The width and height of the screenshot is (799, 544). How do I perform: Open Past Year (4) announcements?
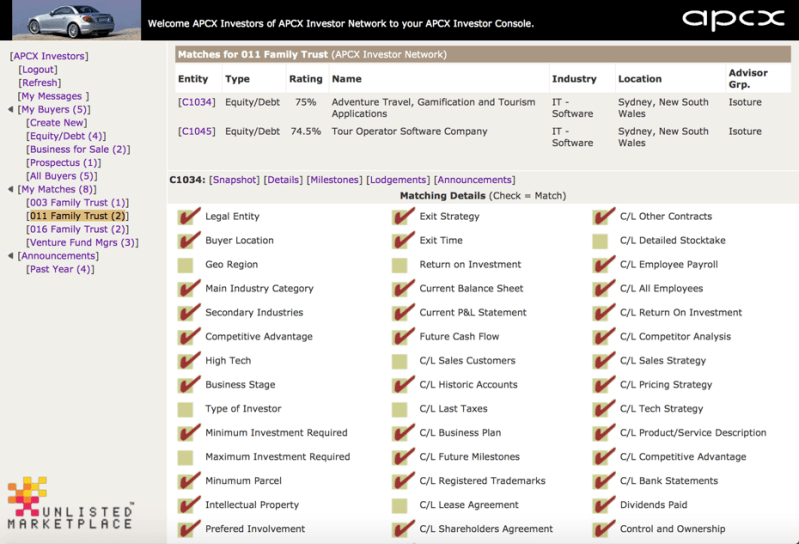tap(60, 269)
